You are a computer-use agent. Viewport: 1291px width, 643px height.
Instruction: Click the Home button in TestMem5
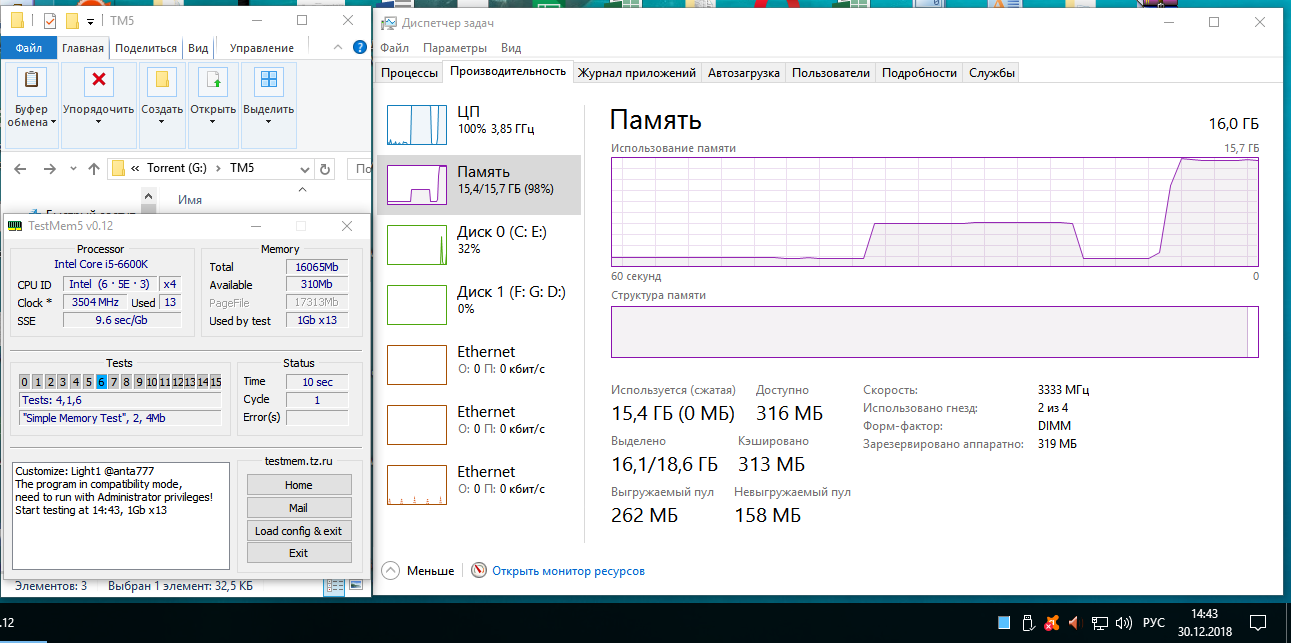299,485
